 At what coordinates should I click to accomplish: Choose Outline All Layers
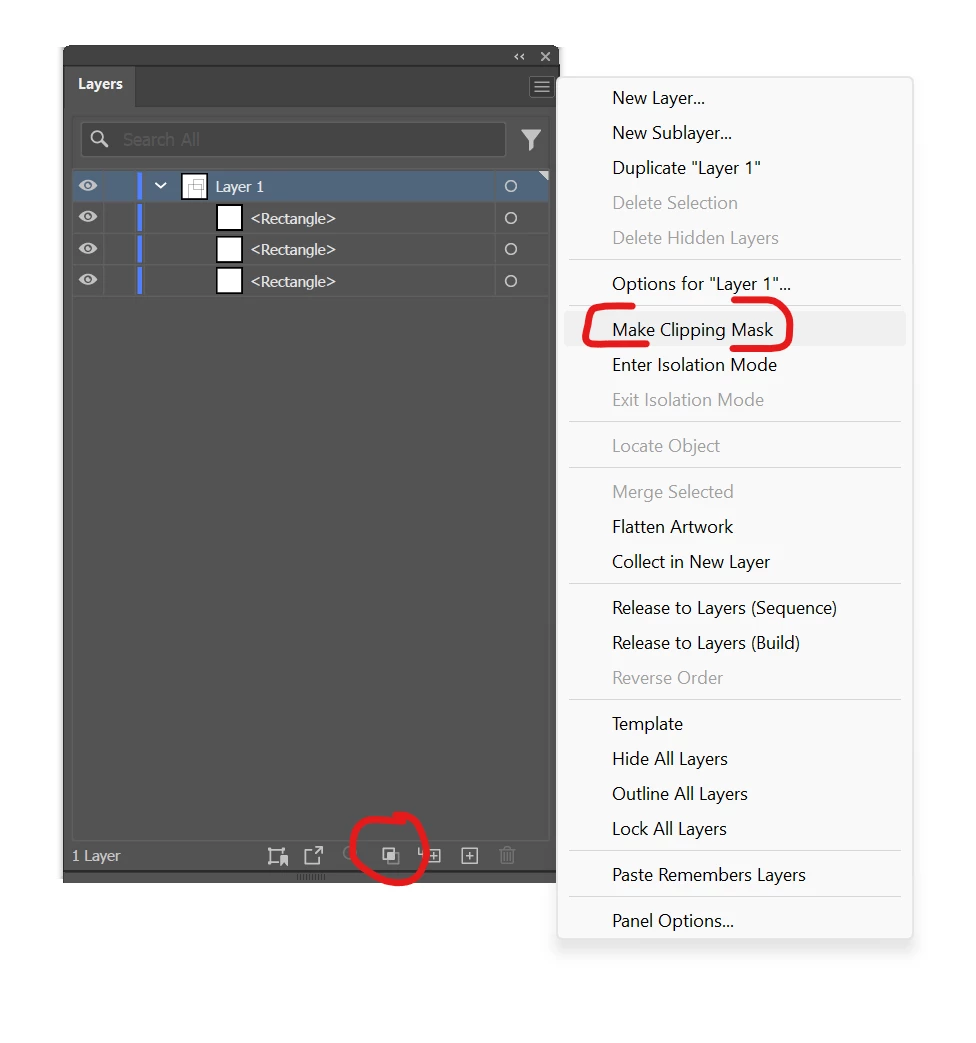point(680,794)
